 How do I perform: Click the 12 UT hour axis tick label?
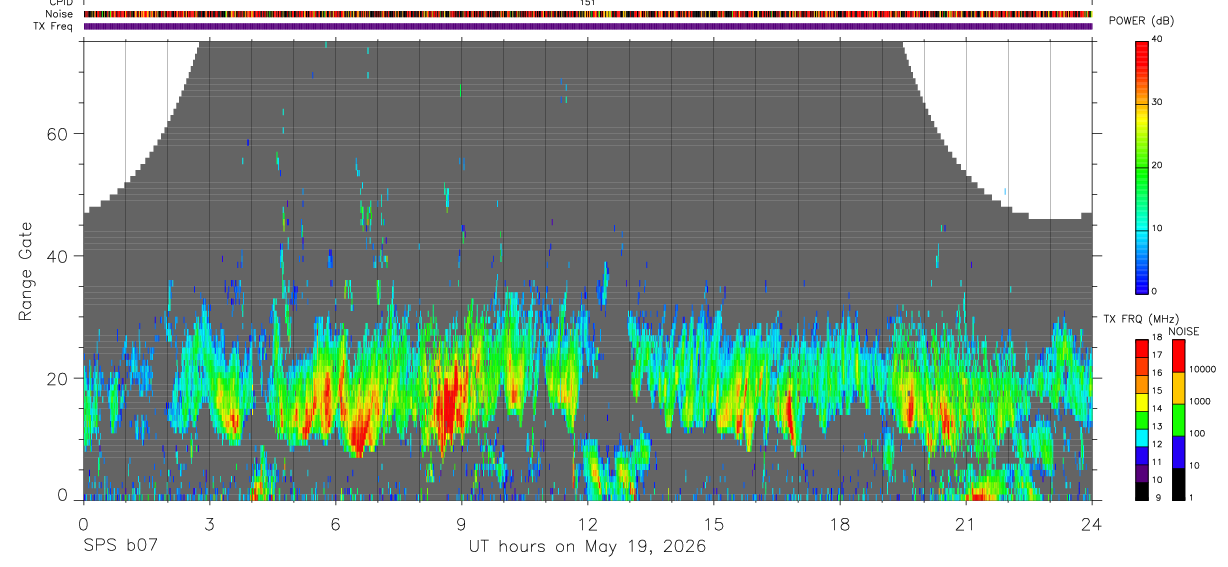tap(588, 523)
